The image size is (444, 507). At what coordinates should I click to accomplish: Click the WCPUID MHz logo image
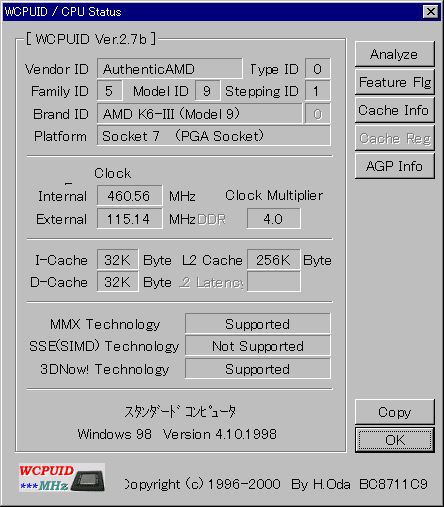pyautogui.click(x=62, y=478)
